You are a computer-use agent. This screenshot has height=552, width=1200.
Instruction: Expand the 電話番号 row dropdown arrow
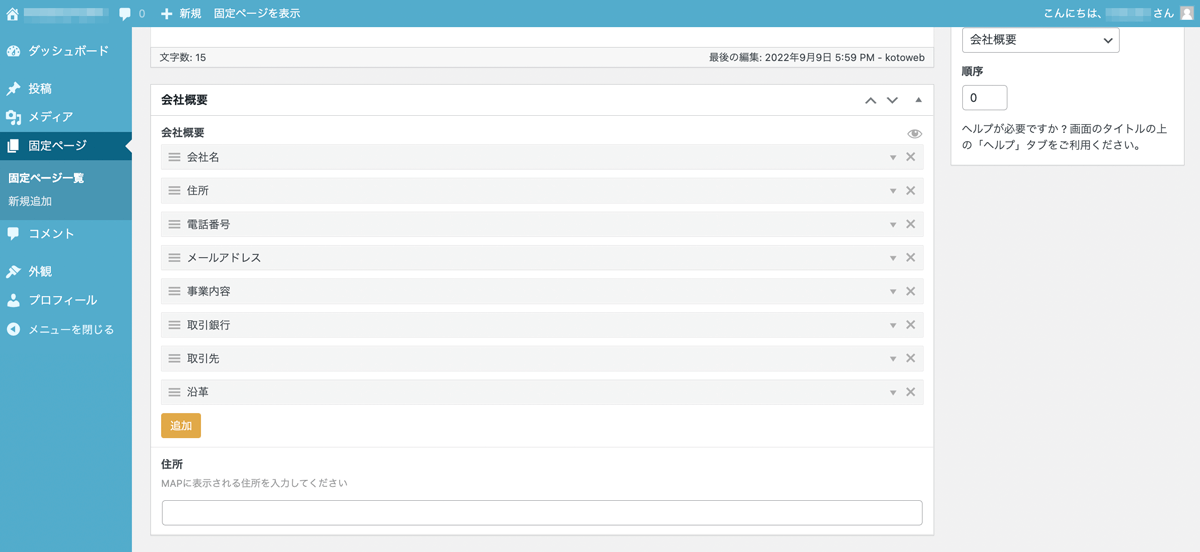893,225
